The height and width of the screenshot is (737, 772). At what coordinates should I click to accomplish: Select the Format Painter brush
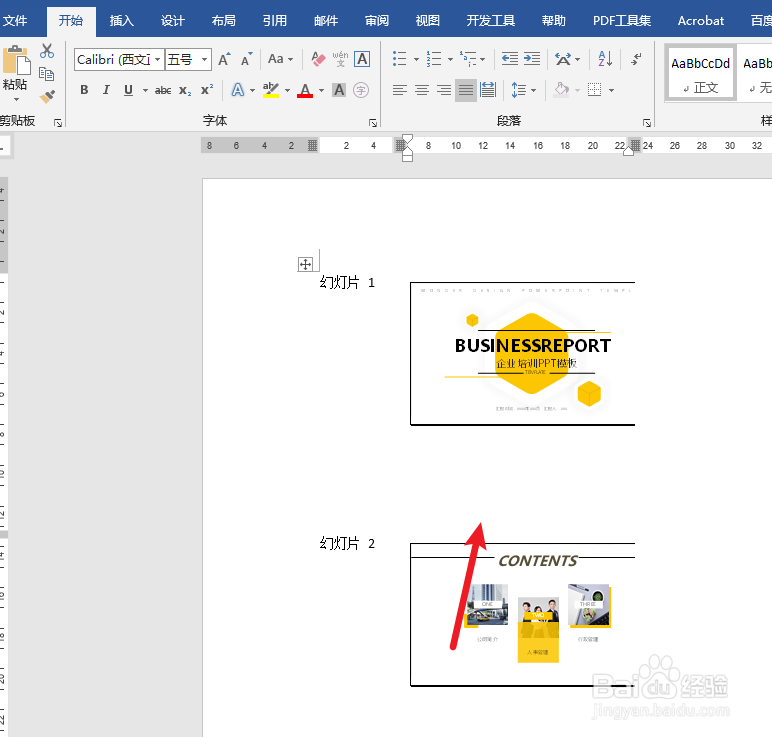(x=47, y=96)
